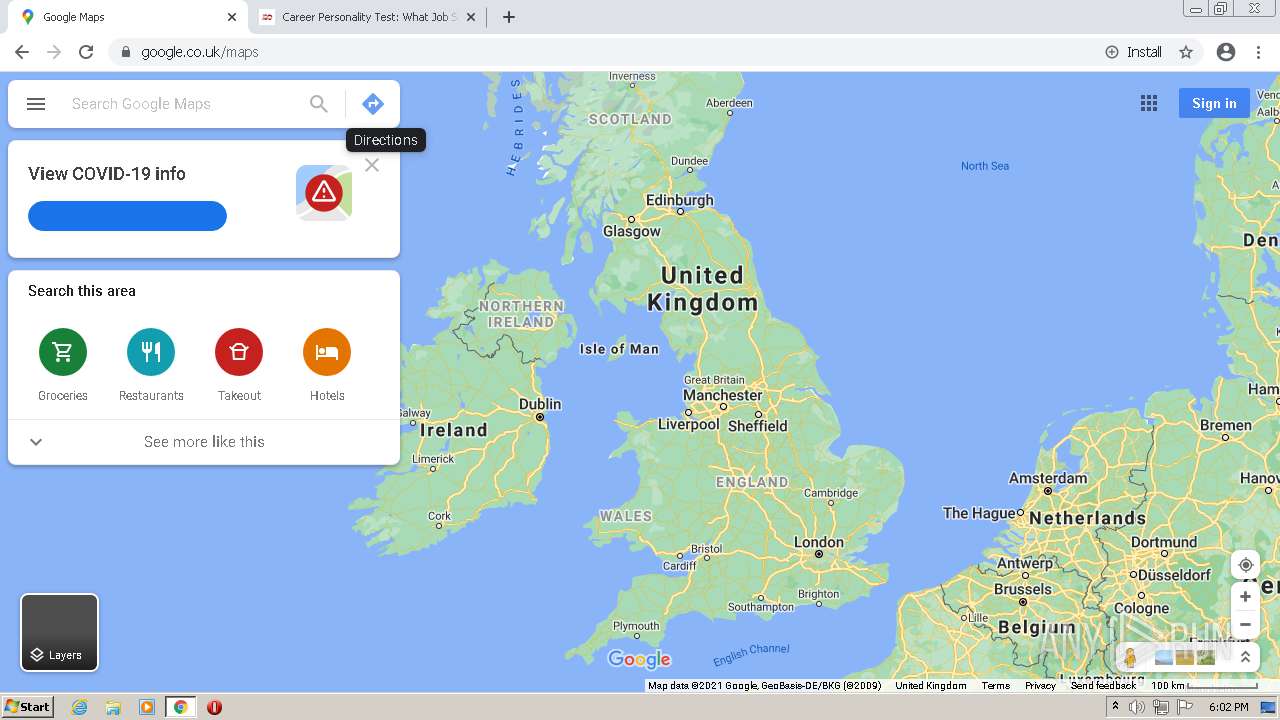Image resolution: width=1280 pixels, height=720 pixels.
Task: Open Windows Media Player from taskbar
Action: coord(147,707)
